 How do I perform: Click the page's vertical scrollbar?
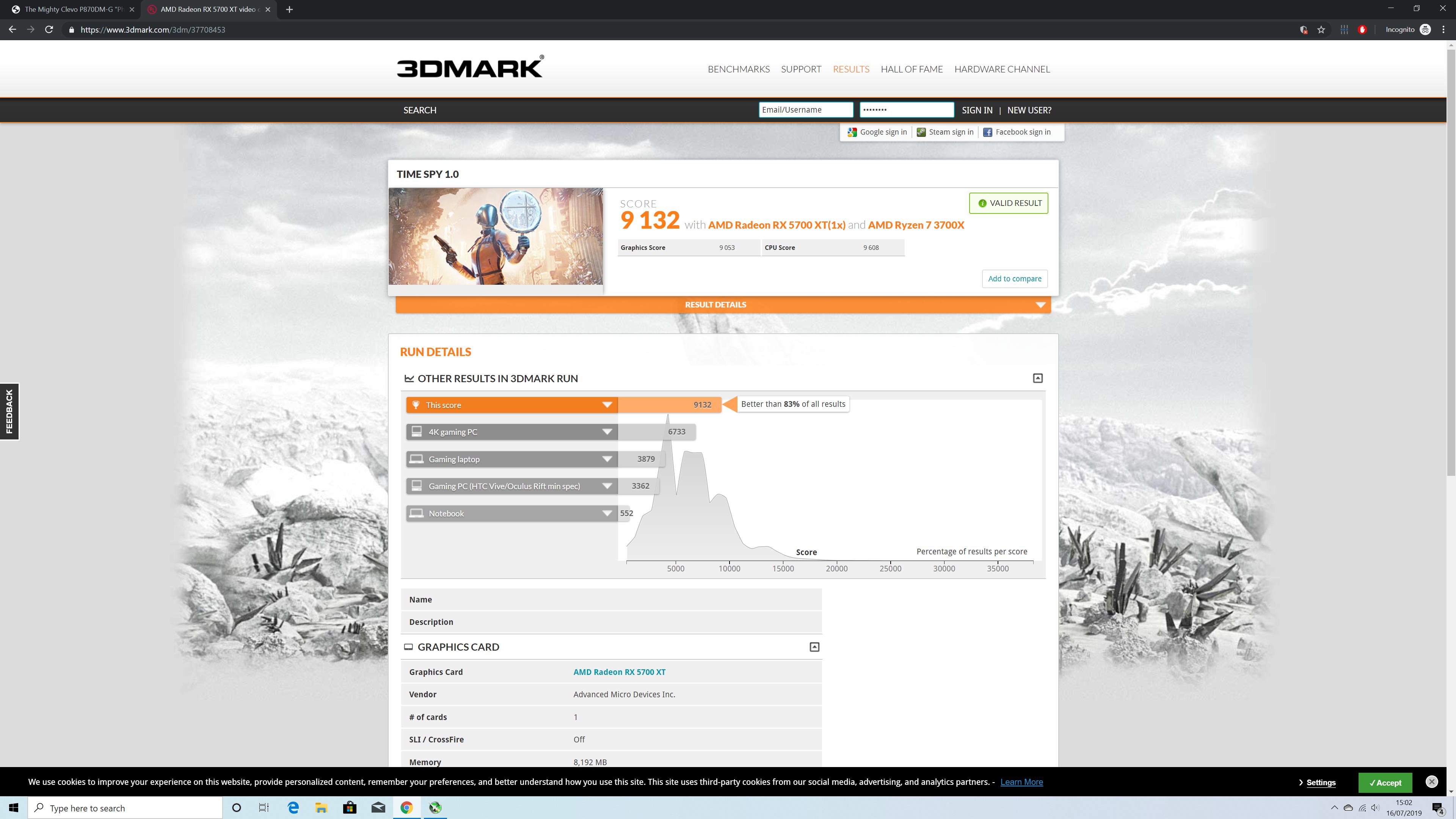click(1451, 263)
